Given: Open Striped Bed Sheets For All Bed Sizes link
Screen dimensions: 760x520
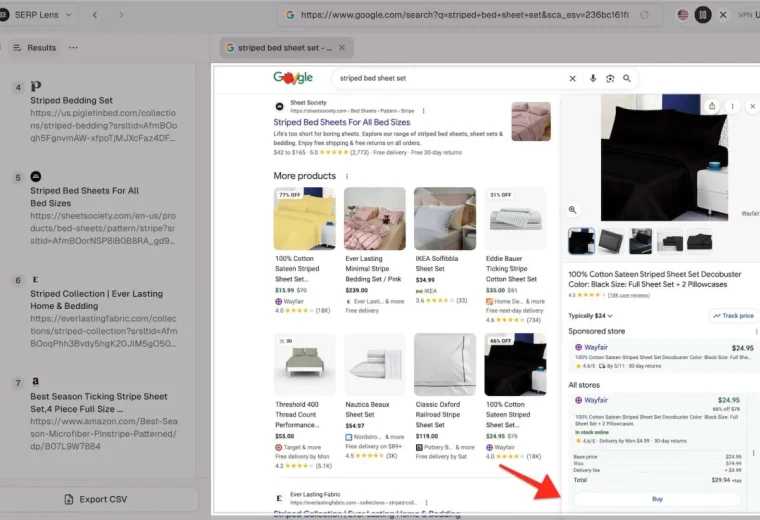Looking at the screenshot, I should pyautogui.click(x=342, y=122).
